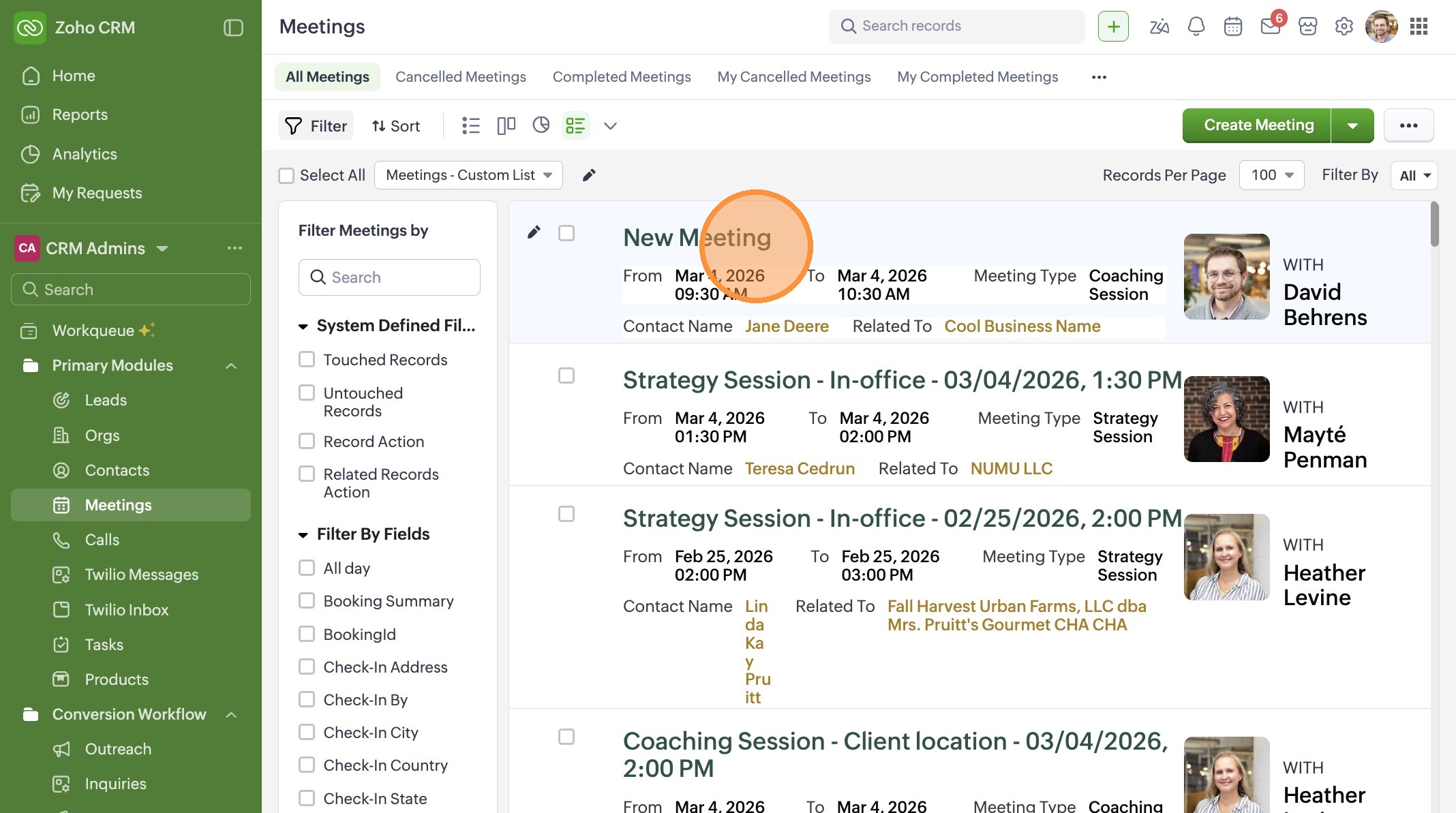Click the Create Meeting button

[x=1258, y=125]
